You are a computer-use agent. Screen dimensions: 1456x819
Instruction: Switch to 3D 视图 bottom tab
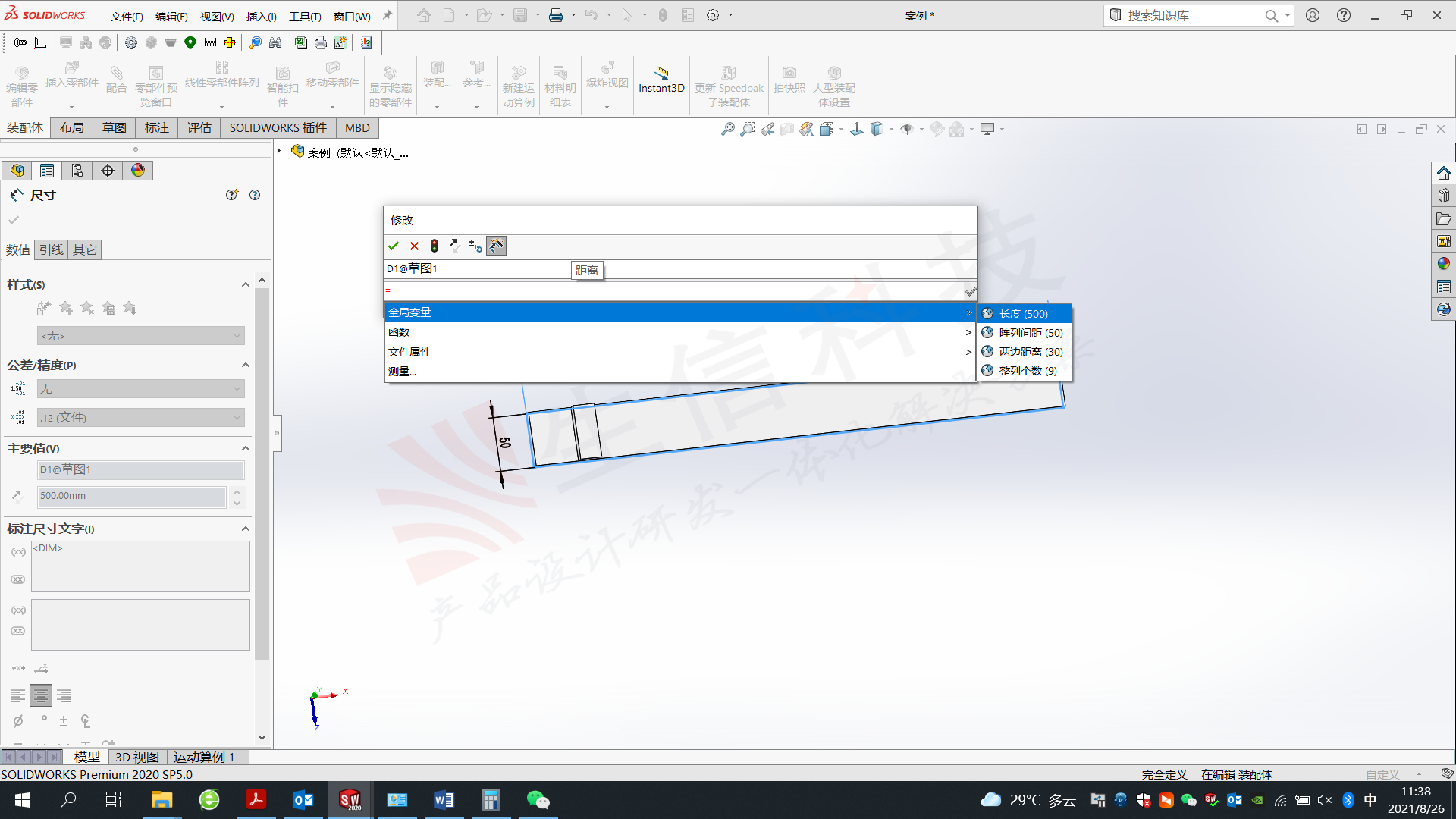coord(137,757)
